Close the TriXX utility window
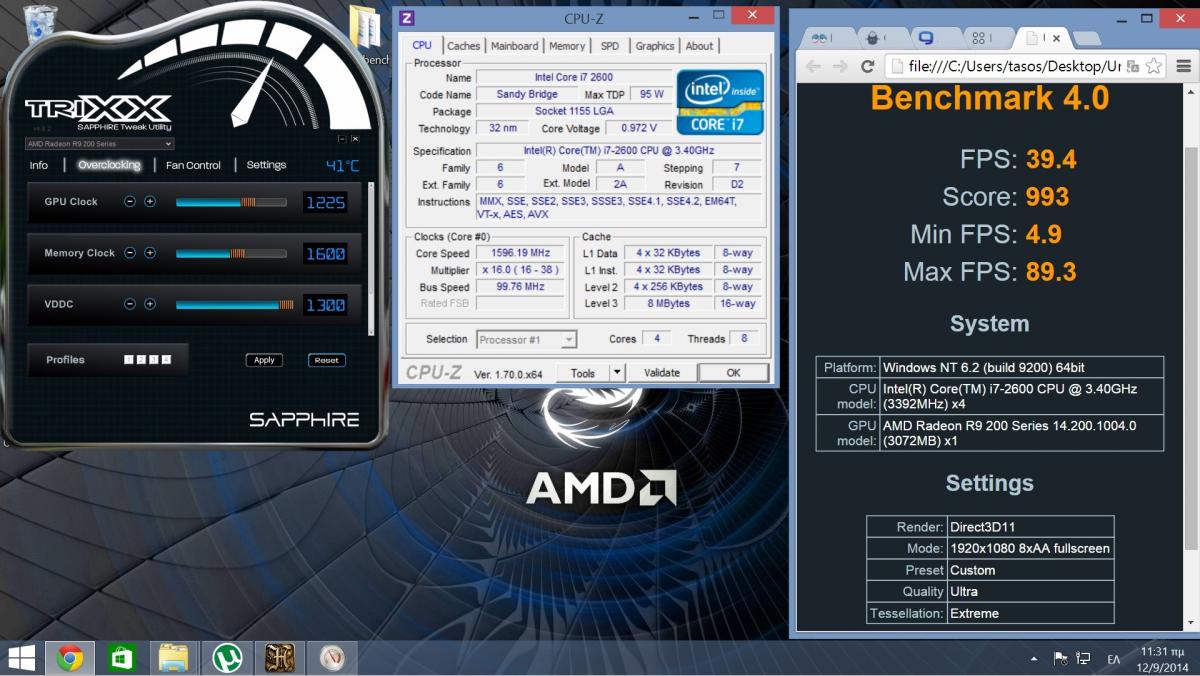The width and height of the screenshot is (1200, 676). (354, 139)
